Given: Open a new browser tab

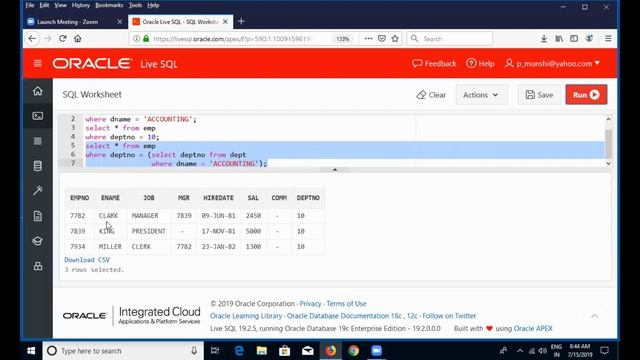Looking at the screenshot, I should (x=241, y=21).
